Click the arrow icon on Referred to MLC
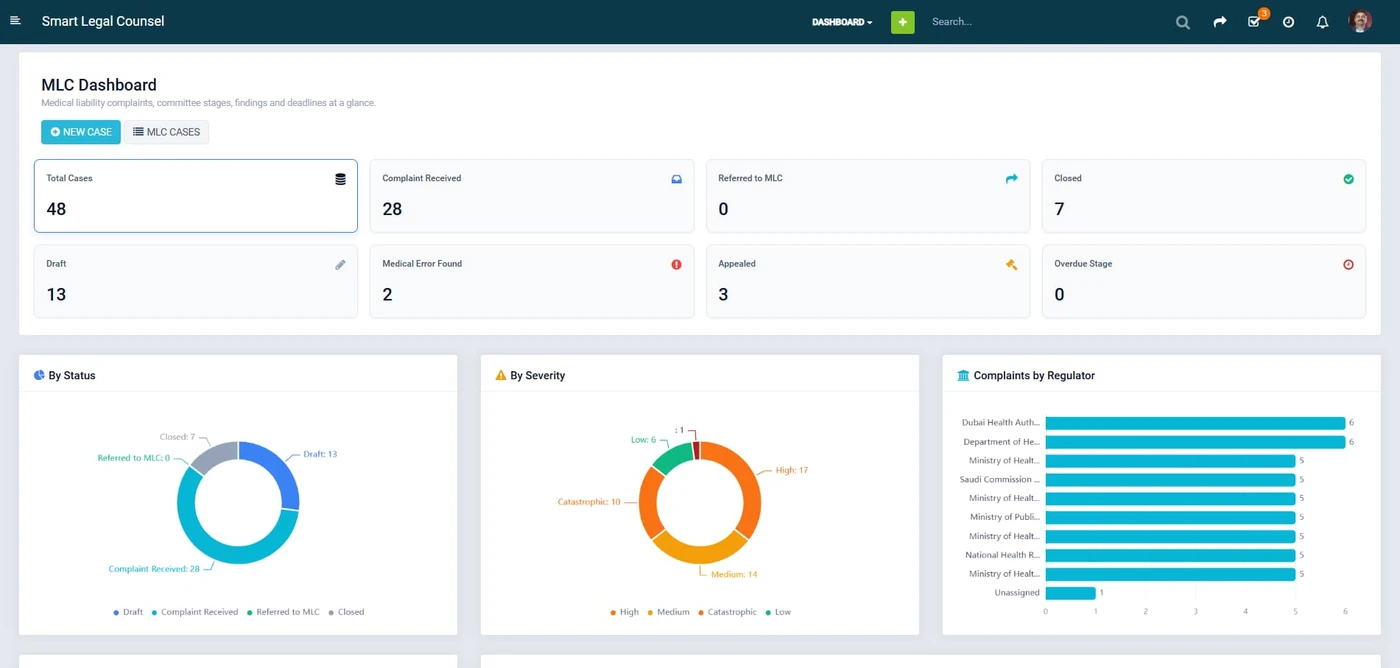Viewport: 1400px width, 668px height. (x=1011, y=179)
